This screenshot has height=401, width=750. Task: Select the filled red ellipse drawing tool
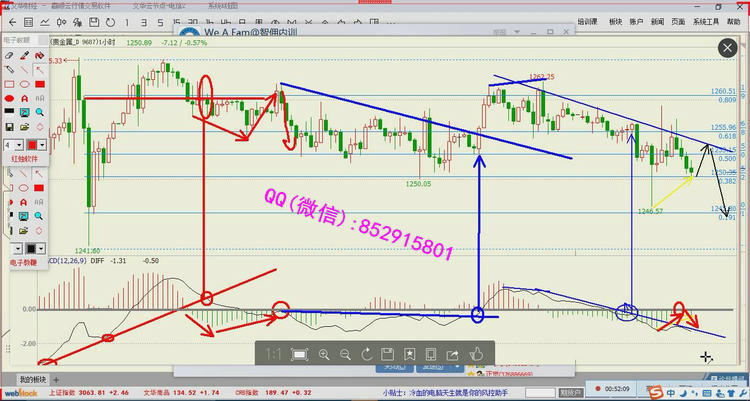(10, 99)
